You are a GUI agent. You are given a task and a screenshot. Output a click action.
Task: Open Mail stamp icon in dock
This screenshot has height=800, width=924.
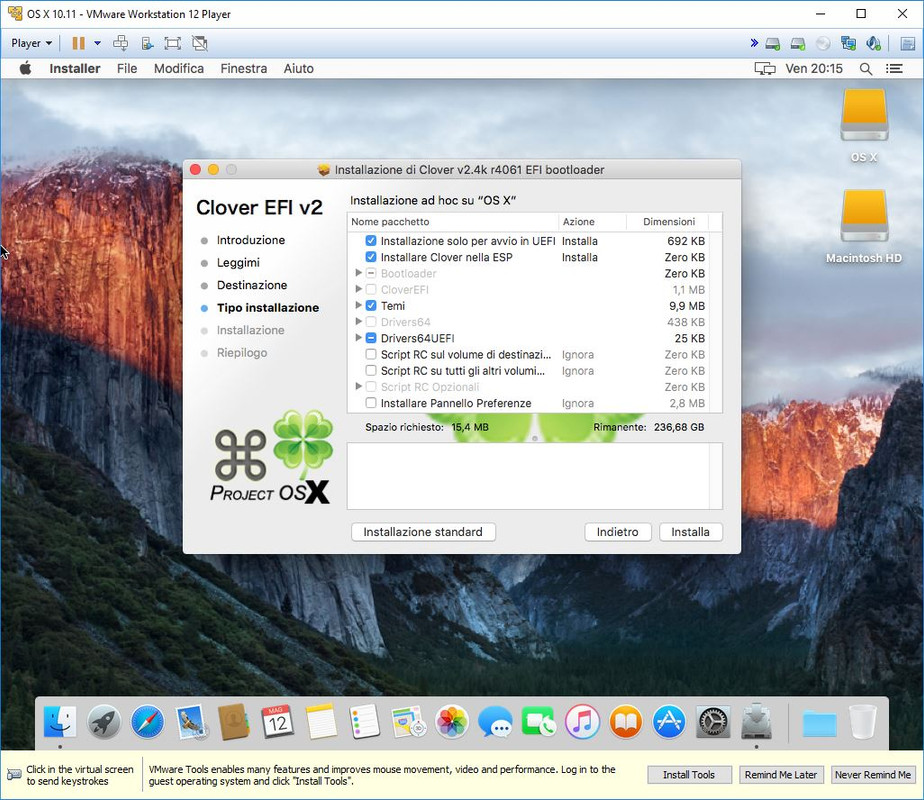(191, 721)
